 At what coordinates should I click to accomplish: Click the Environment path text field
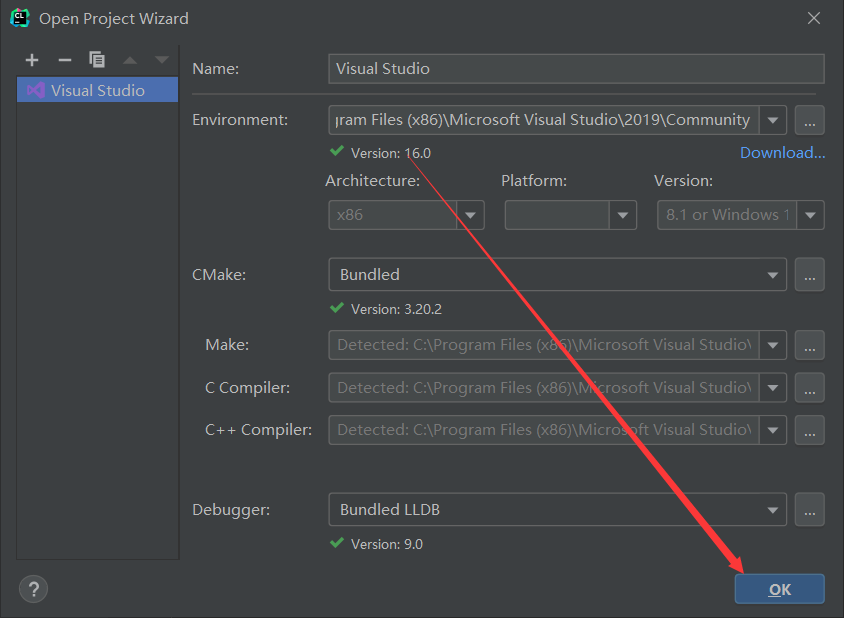(x=544, y=120)
